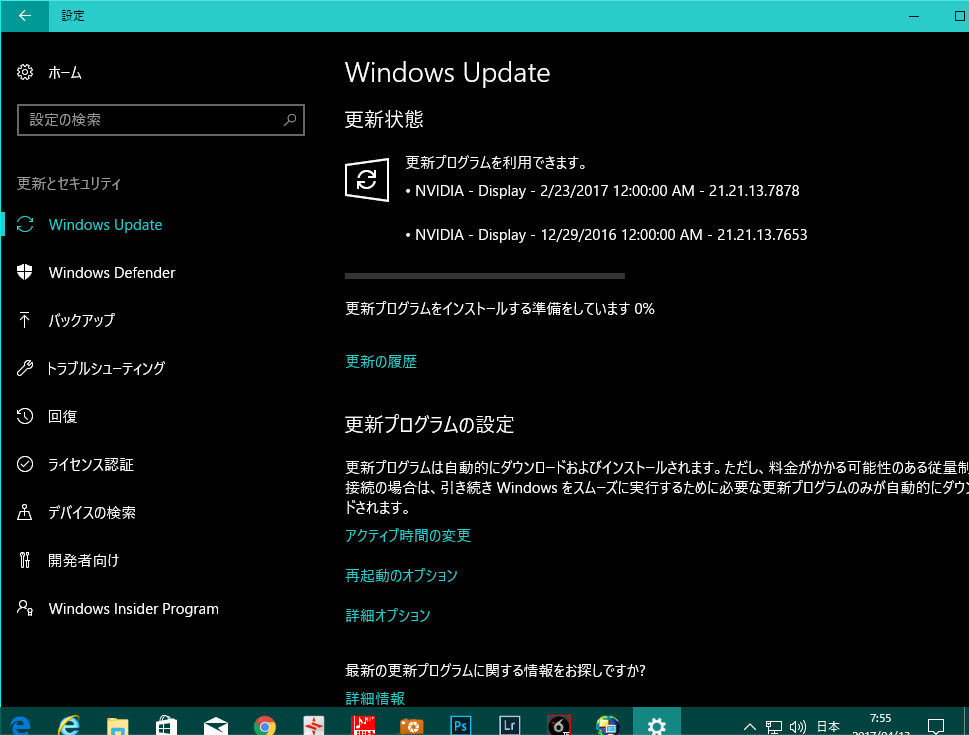Click the update status refresh icon
Screen dimensions: 969x735
(x=367, y=180)
